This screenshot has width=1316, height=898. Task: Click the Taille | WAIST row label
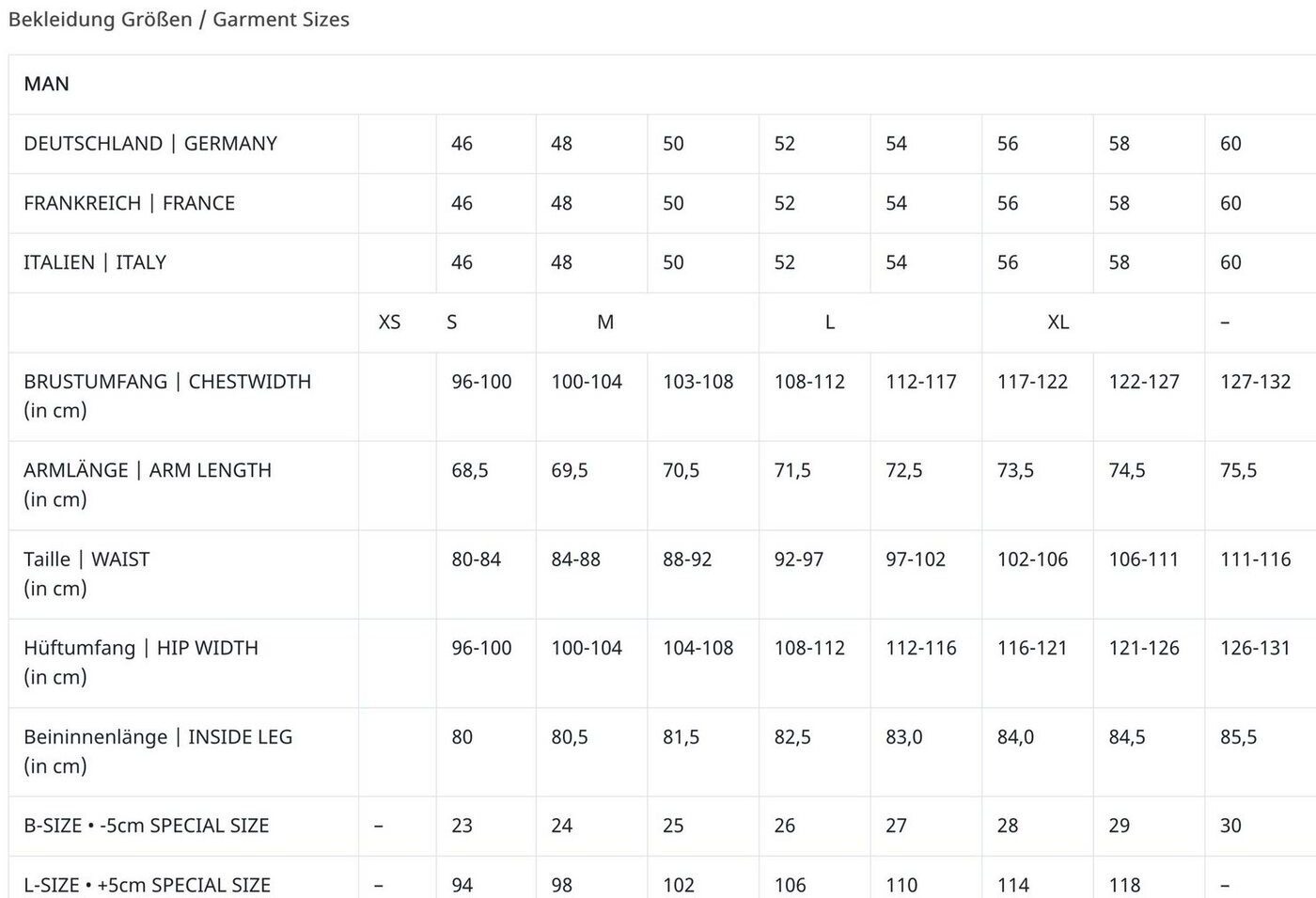[86, 559]
